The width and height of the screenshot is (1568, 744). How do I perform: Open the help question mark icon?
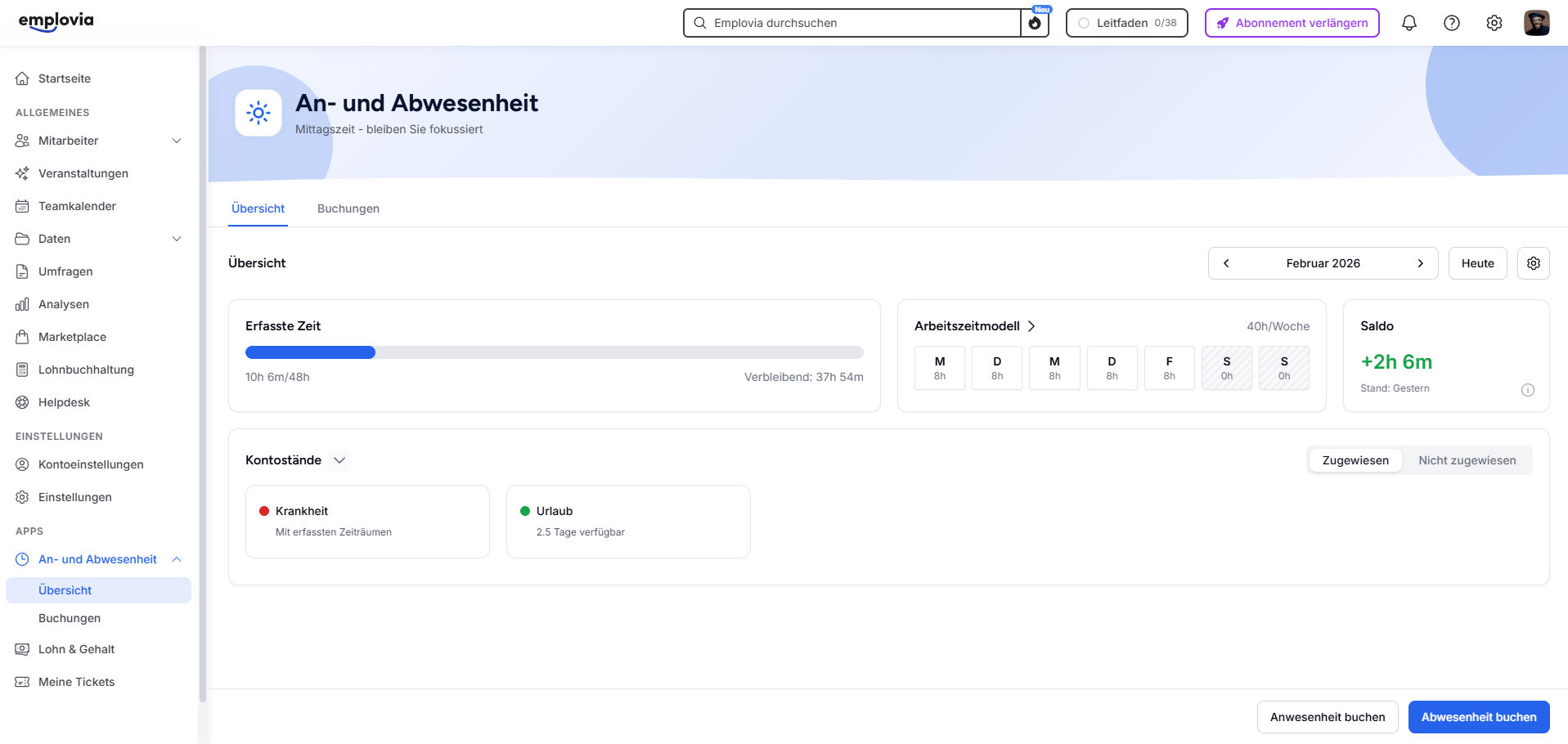1451,23
